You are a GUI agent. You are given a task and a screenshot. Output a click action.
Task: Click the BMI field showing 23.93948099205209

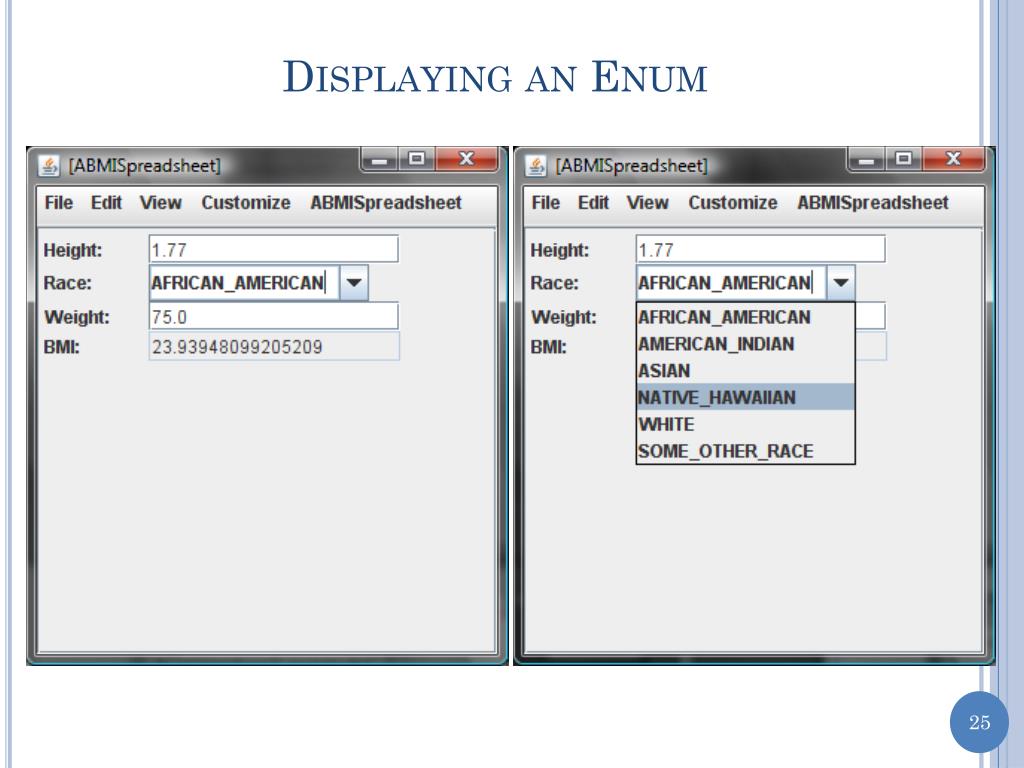(274, 346)
